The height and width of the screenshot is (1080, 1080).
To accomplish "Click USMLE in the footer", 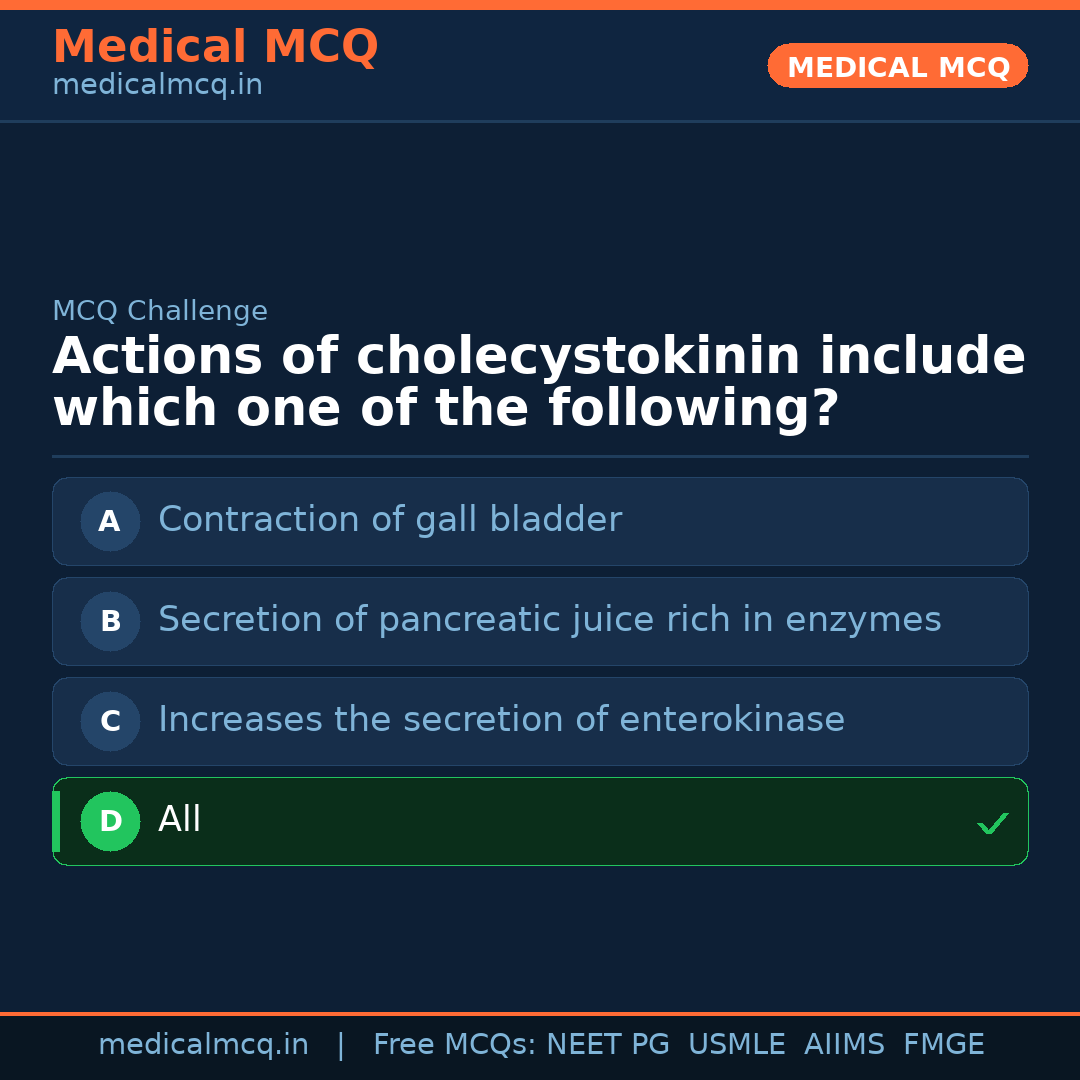I will pos(736,1045).
